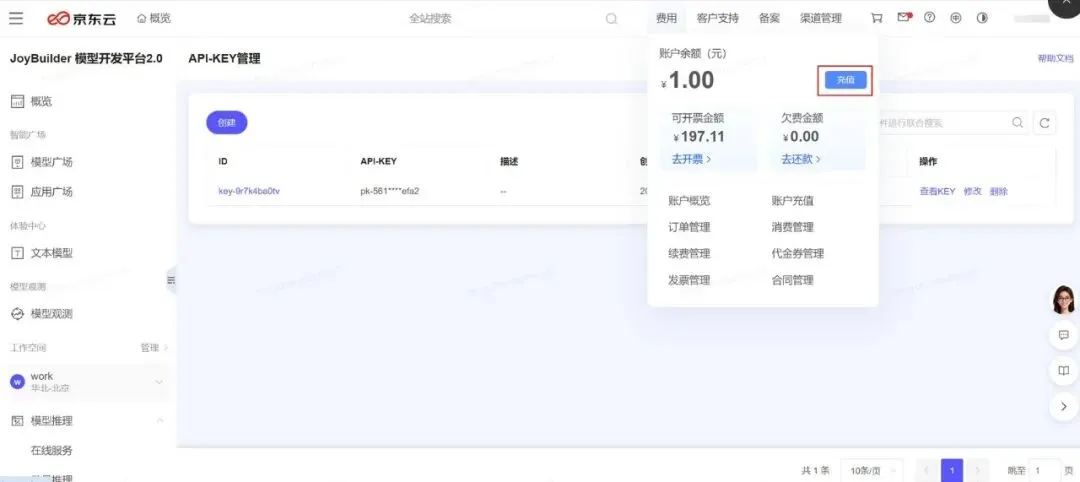Select 账户充值 in fee menu
This screenshot has width=1080, height=482.
tap(793, 201)
